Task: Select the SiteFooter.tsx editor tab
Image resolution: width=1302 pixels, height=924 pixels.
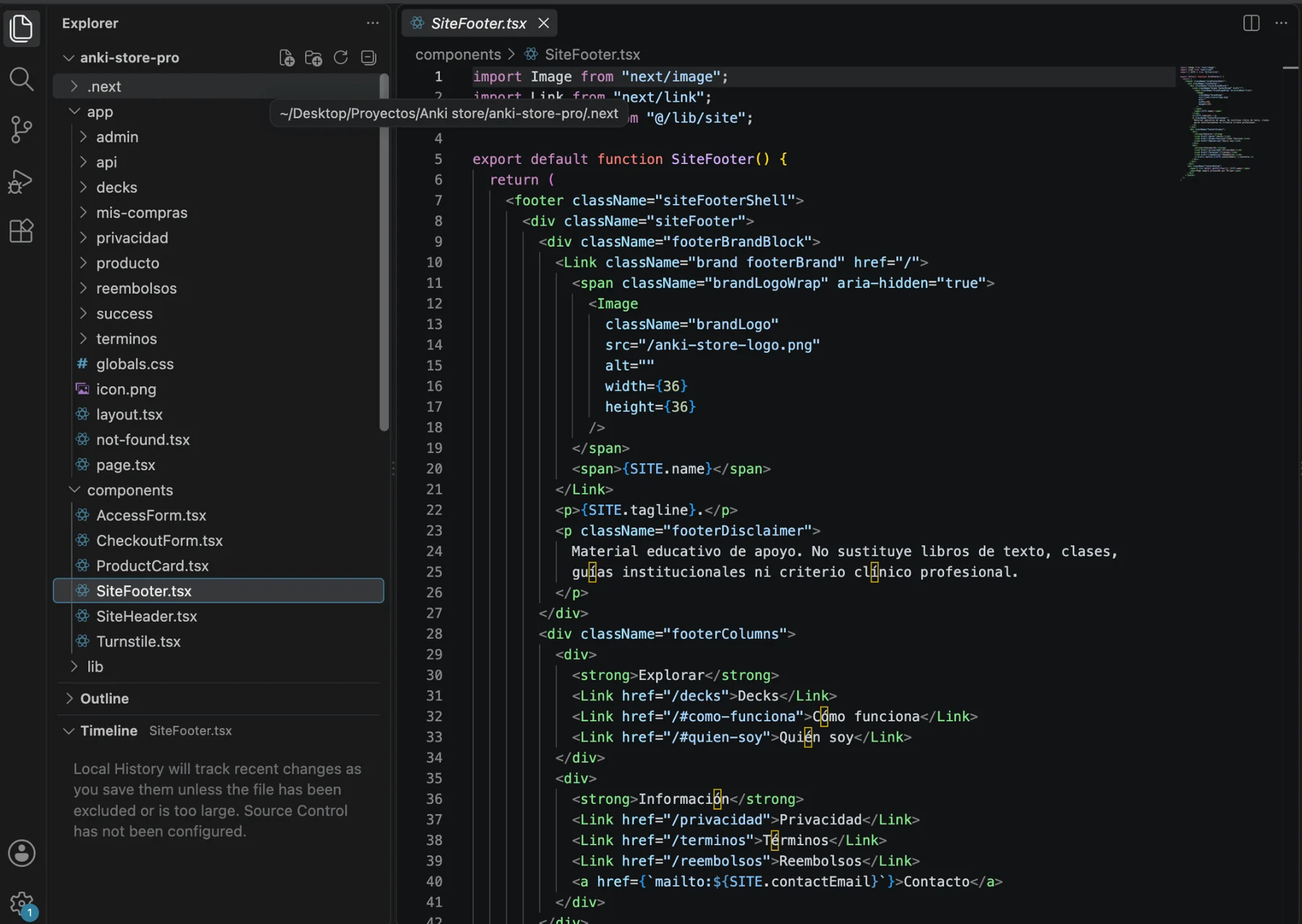Action: coord(479,23)
